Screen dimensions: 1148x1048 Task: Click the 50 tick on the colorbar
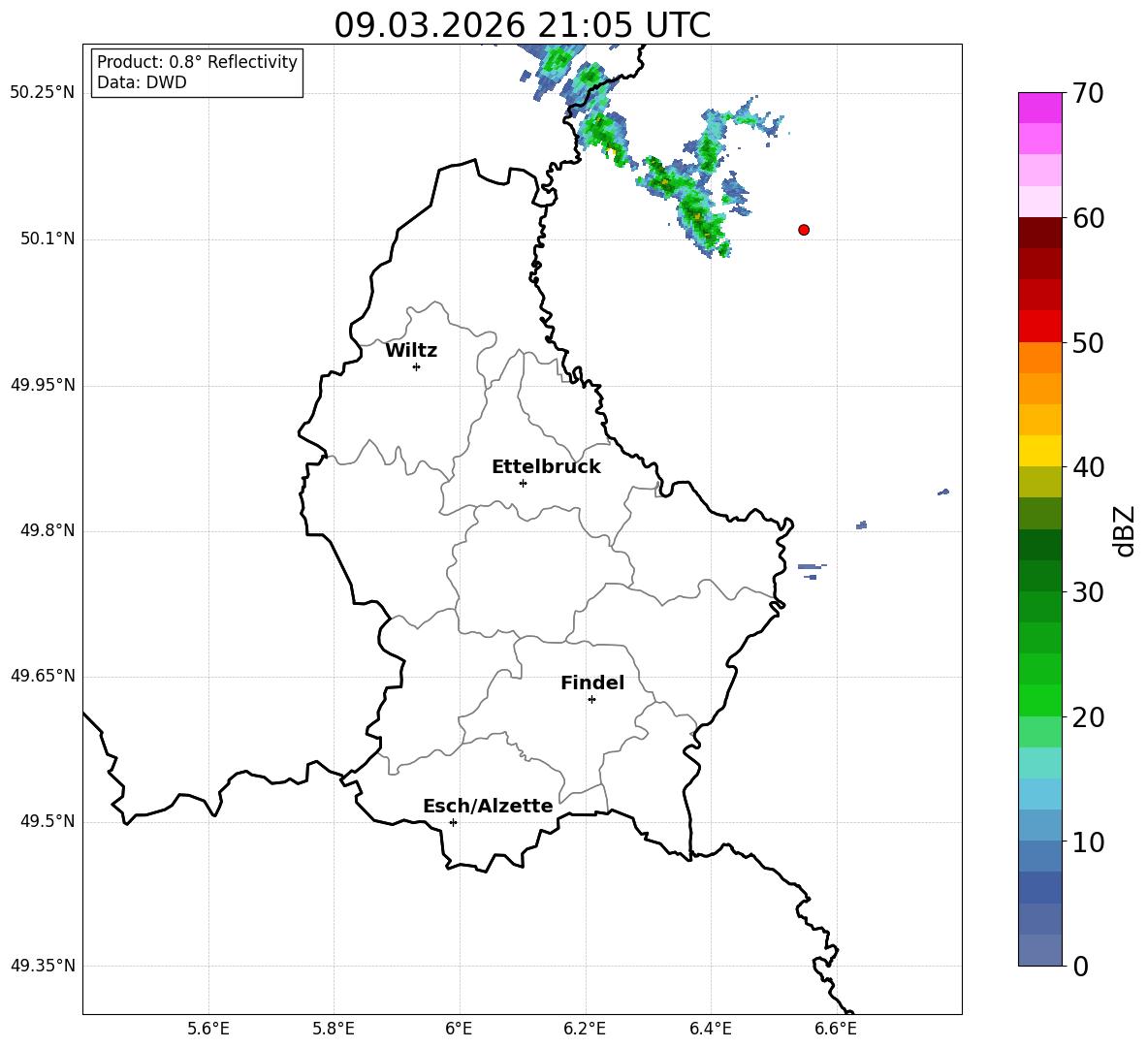click(1088, 342)
